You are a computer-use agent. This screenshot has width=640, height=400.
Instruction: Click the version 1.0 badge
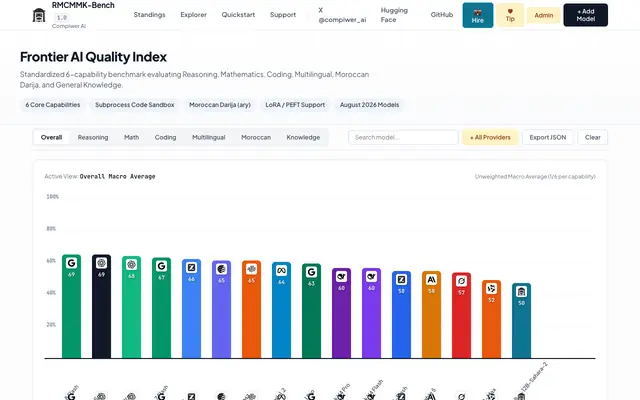tap(62, 18)
